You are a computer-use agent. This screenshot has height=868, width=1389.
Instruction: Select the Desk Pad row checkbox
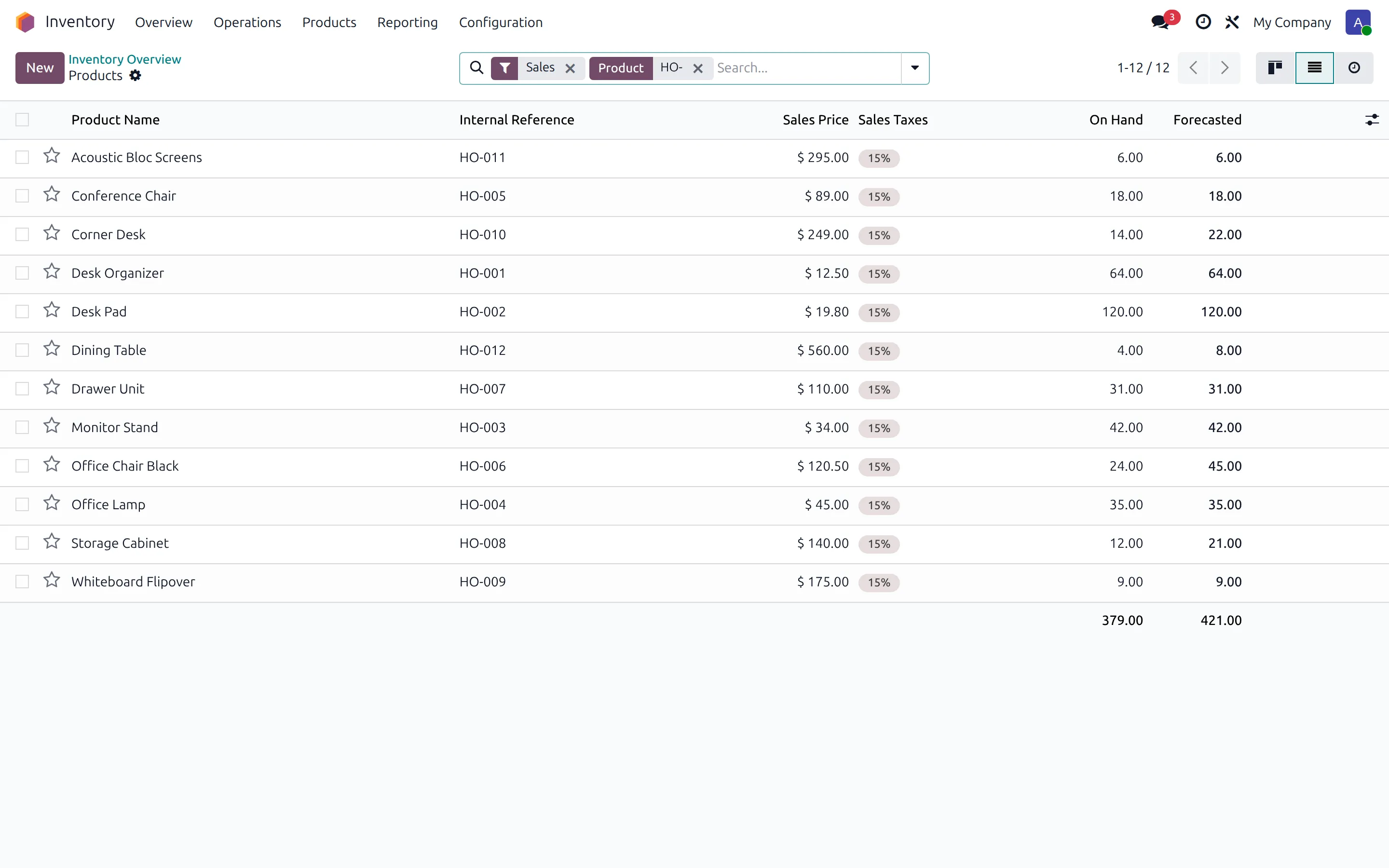coord(22,312)
